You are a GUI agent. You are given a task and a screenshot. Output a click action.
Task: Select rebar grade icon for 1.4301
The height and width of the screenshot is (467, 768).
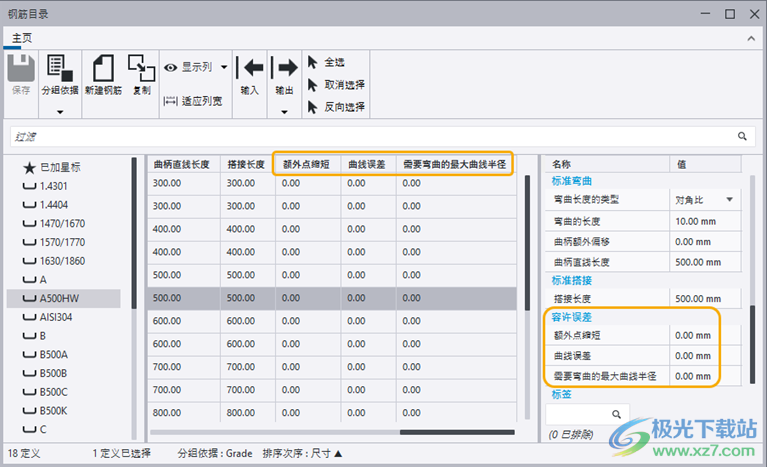[x=29, y=186]
